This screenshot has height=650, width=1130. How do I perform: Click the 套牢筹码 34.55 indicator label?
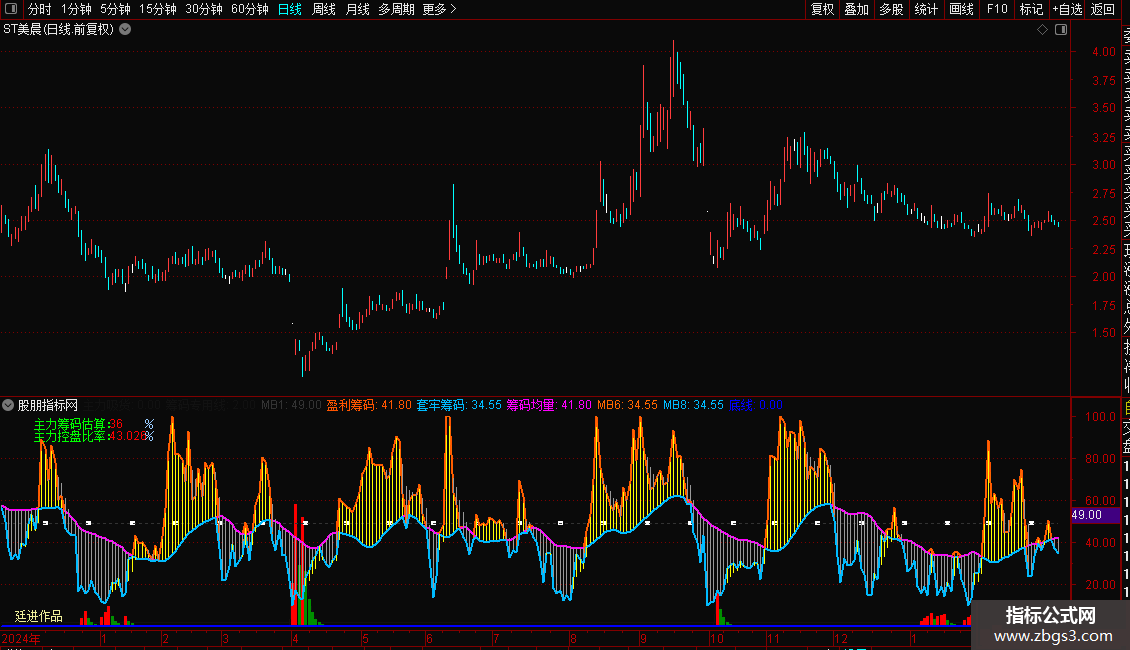(x=459, y=405)
